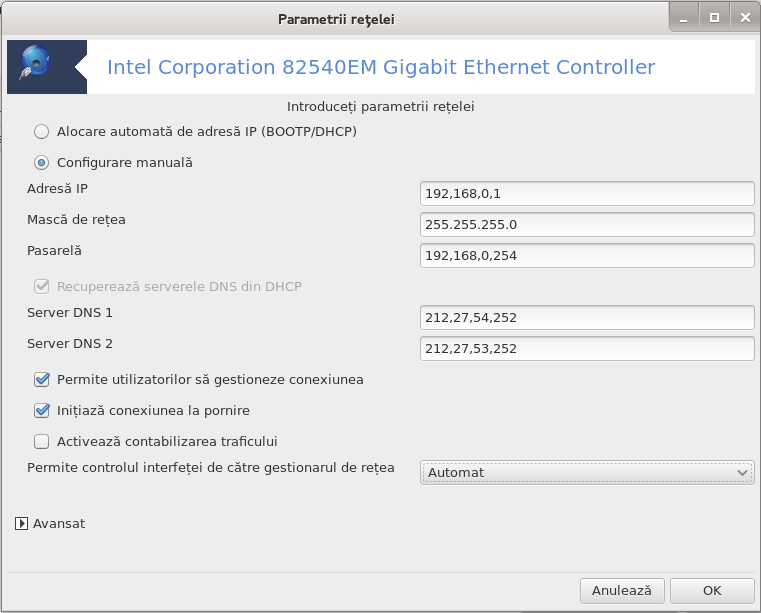This screenshot has height=613, width=761.
Task: Click the Anulează button
Action: coord(622,591)
